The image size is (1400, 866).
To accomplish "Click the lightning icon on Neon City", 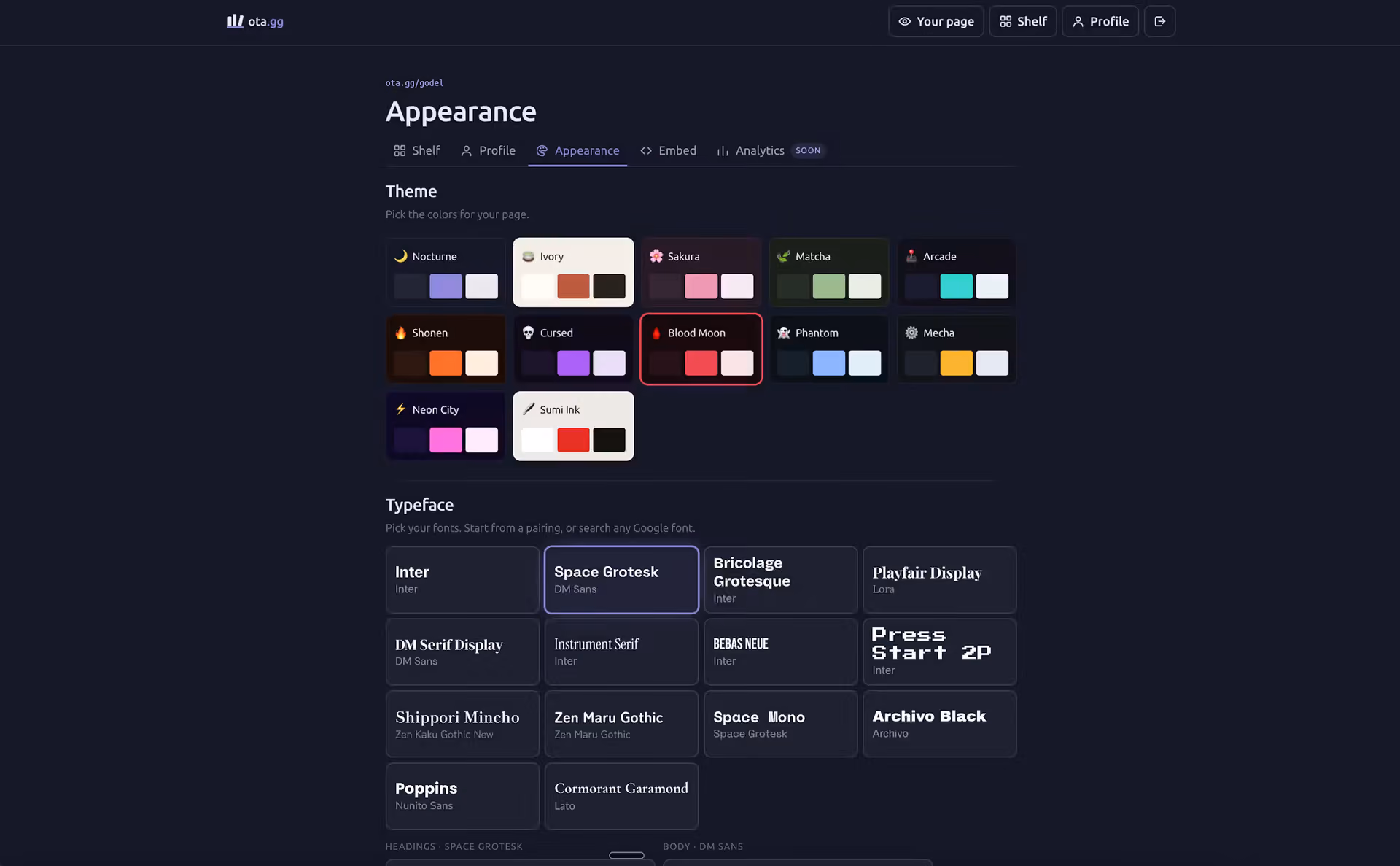I will 400,409.
